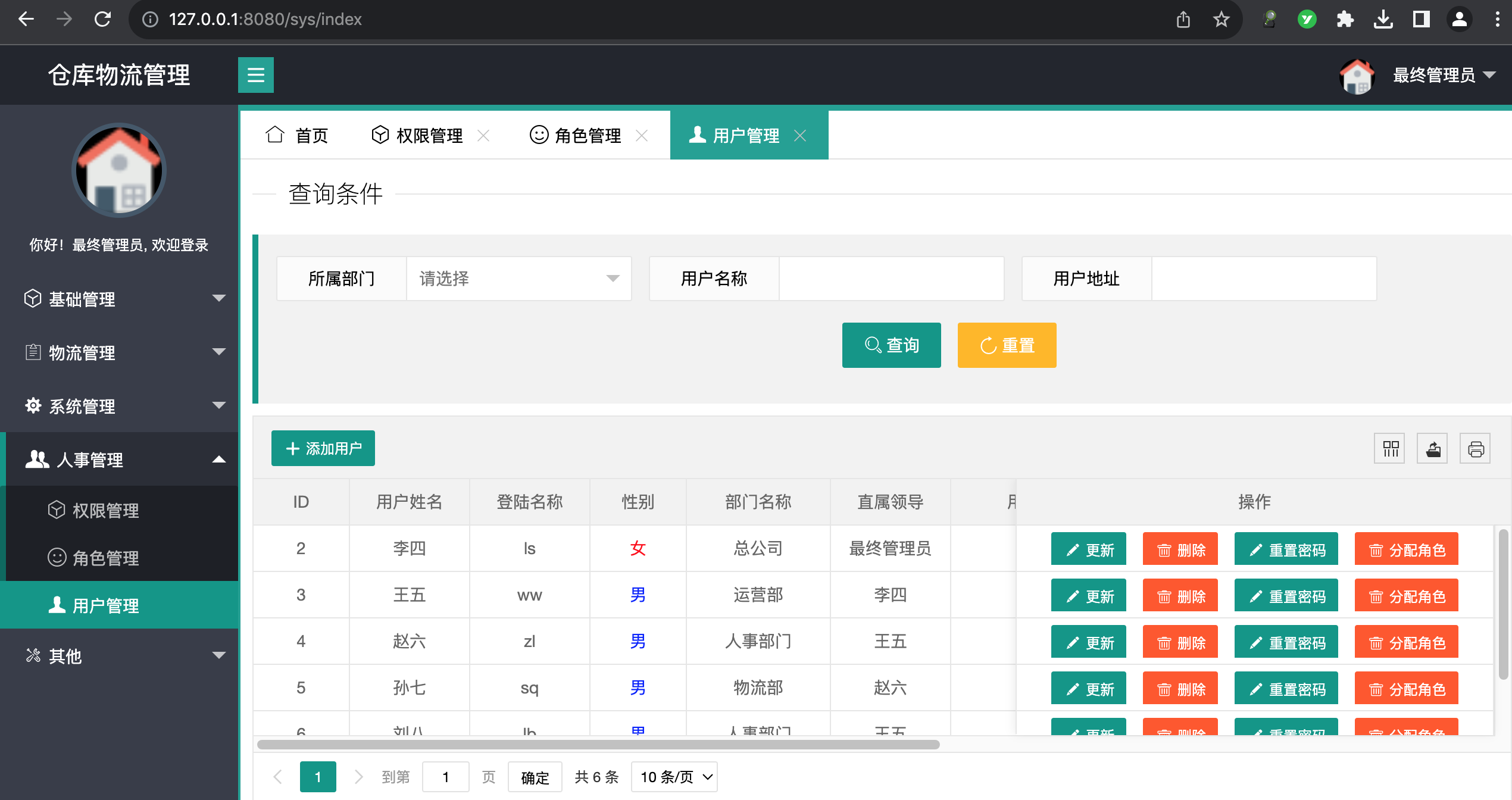Click 重置密码 for user 赵六
This screenshot has height=800, width=1512.
click(1286, 642)
